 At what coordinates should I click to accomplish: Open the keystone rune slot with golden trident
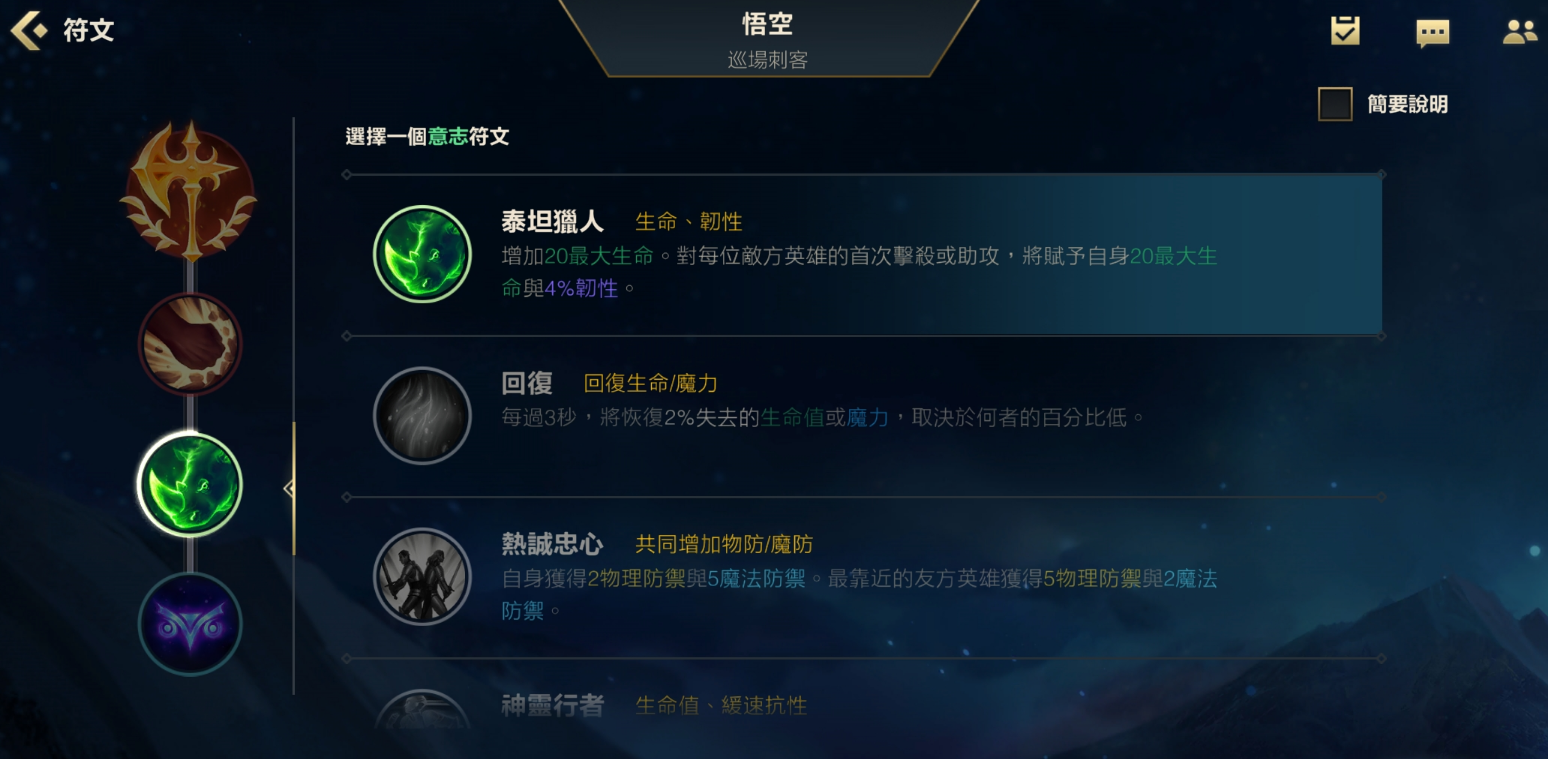[189, 189]
